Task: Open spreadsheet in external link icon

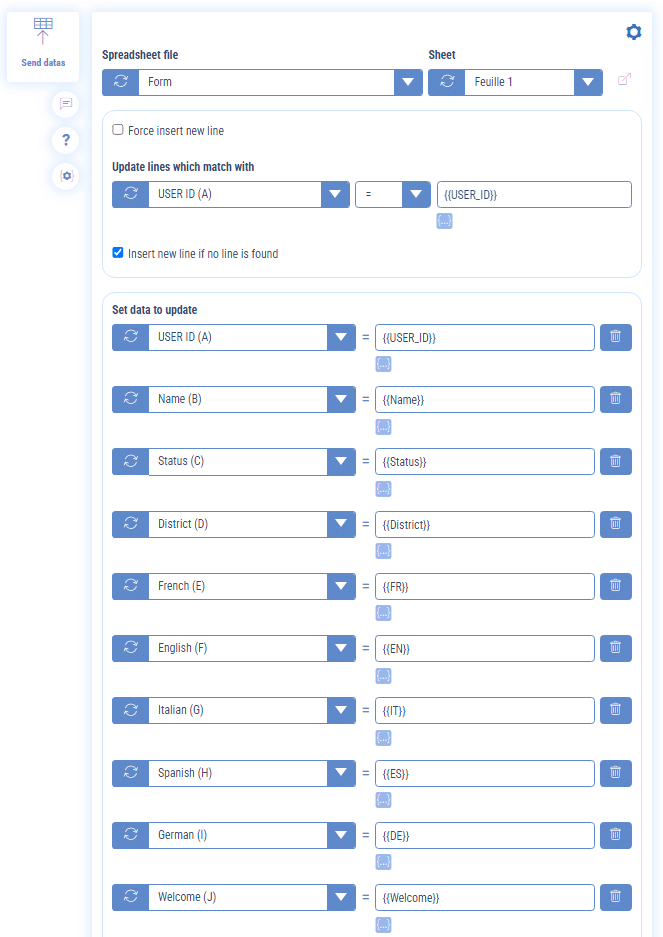Action: [x=625, y=81]
